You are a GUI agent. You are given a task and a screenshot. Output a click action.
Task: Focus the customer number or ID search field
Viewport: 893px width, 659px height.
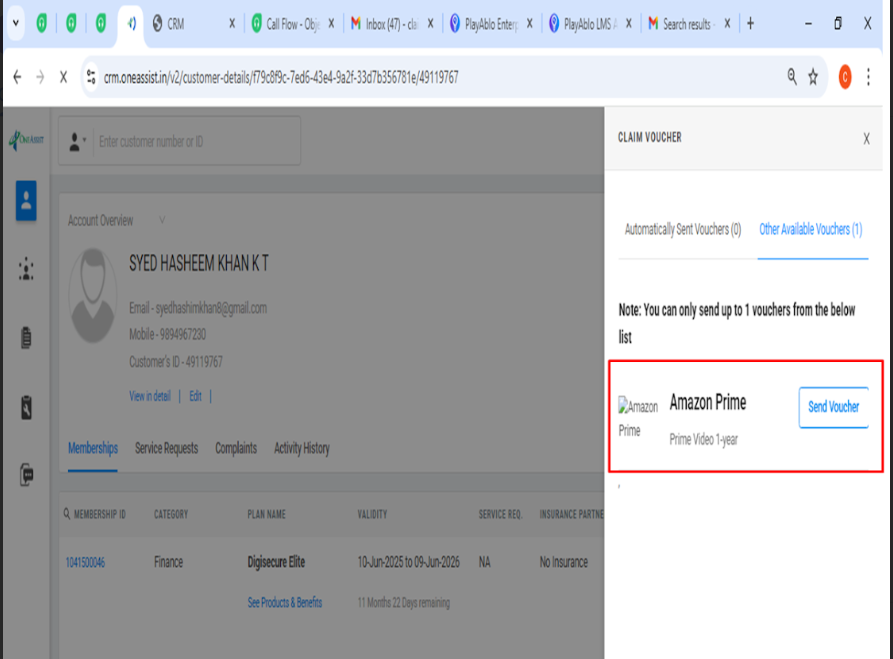(x=196, y=141)
